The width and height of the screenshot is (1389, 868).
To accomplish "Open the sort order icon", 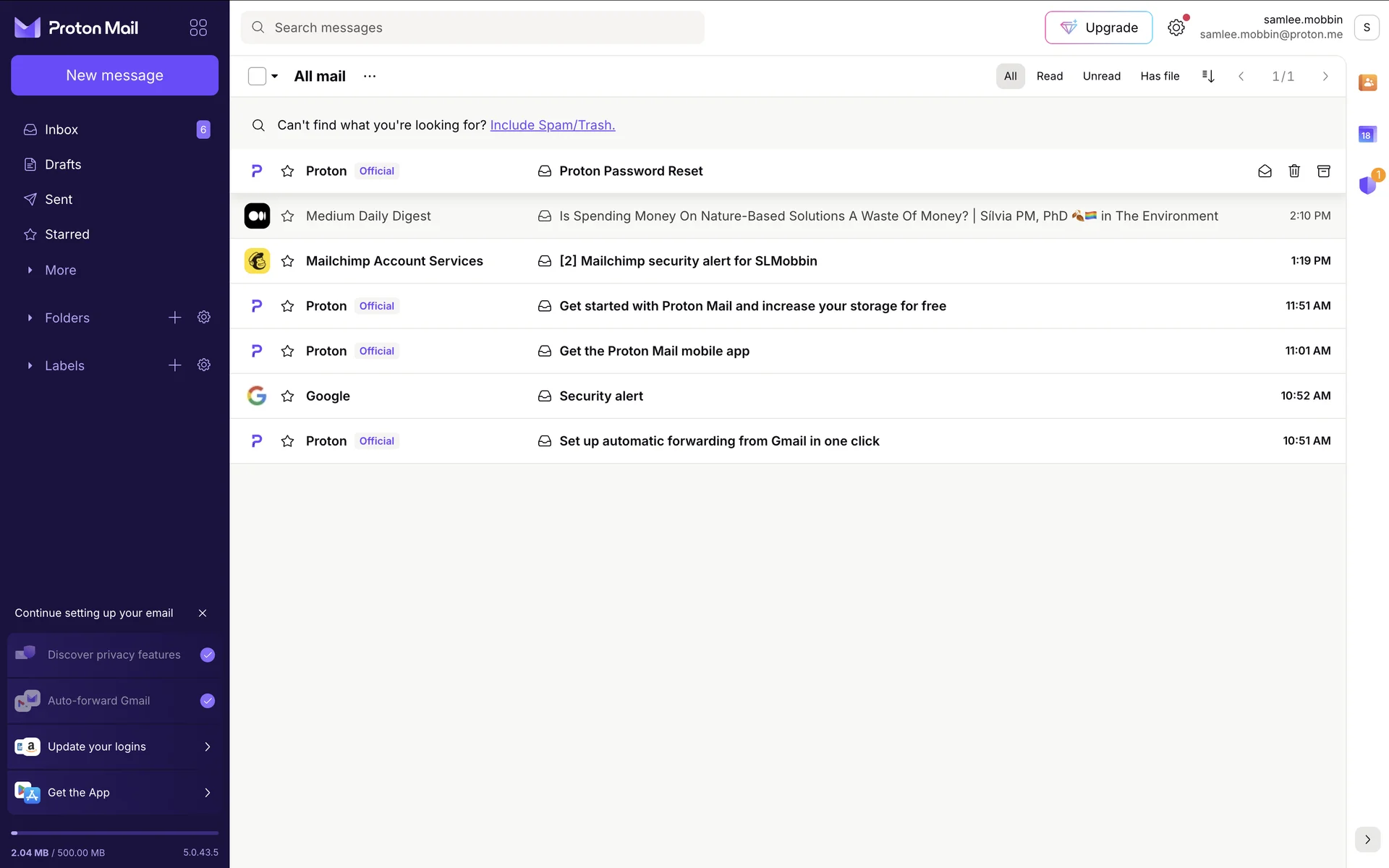I will click(1208, 76).
